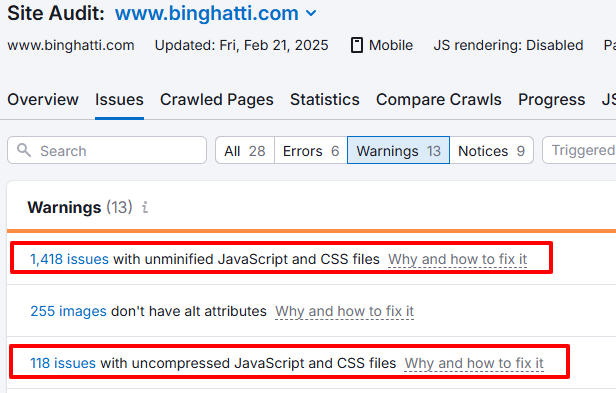Viewport: 616px width, 393px height.
Task: Switch to the Overview tab
Action: [x=43, y=100]
